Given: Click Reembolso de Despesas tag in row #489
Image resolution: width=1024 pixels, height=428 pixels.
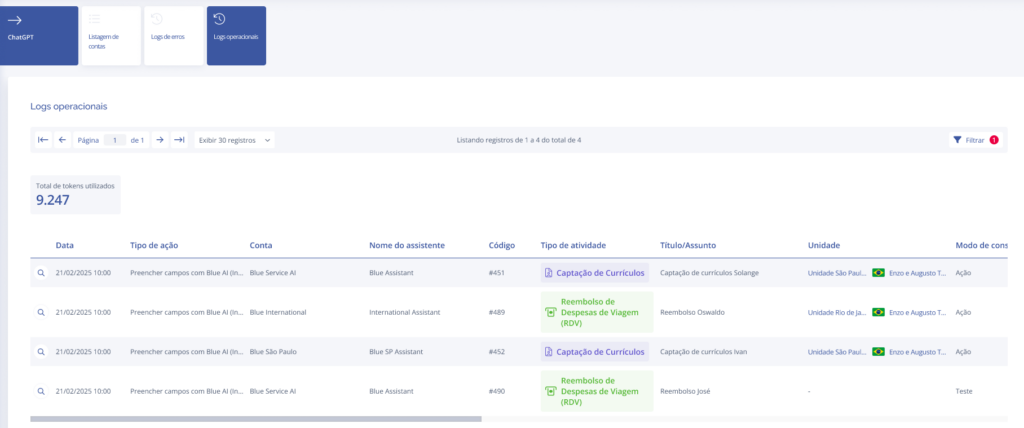Looking at the screenshot, I should point(596,312).
